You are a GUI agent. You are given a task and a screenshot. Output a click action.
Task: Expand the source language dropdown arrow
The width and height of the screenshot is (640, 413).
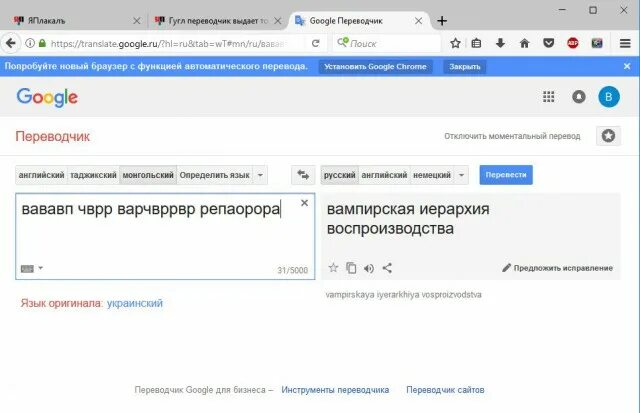click(x=260, y=175)
